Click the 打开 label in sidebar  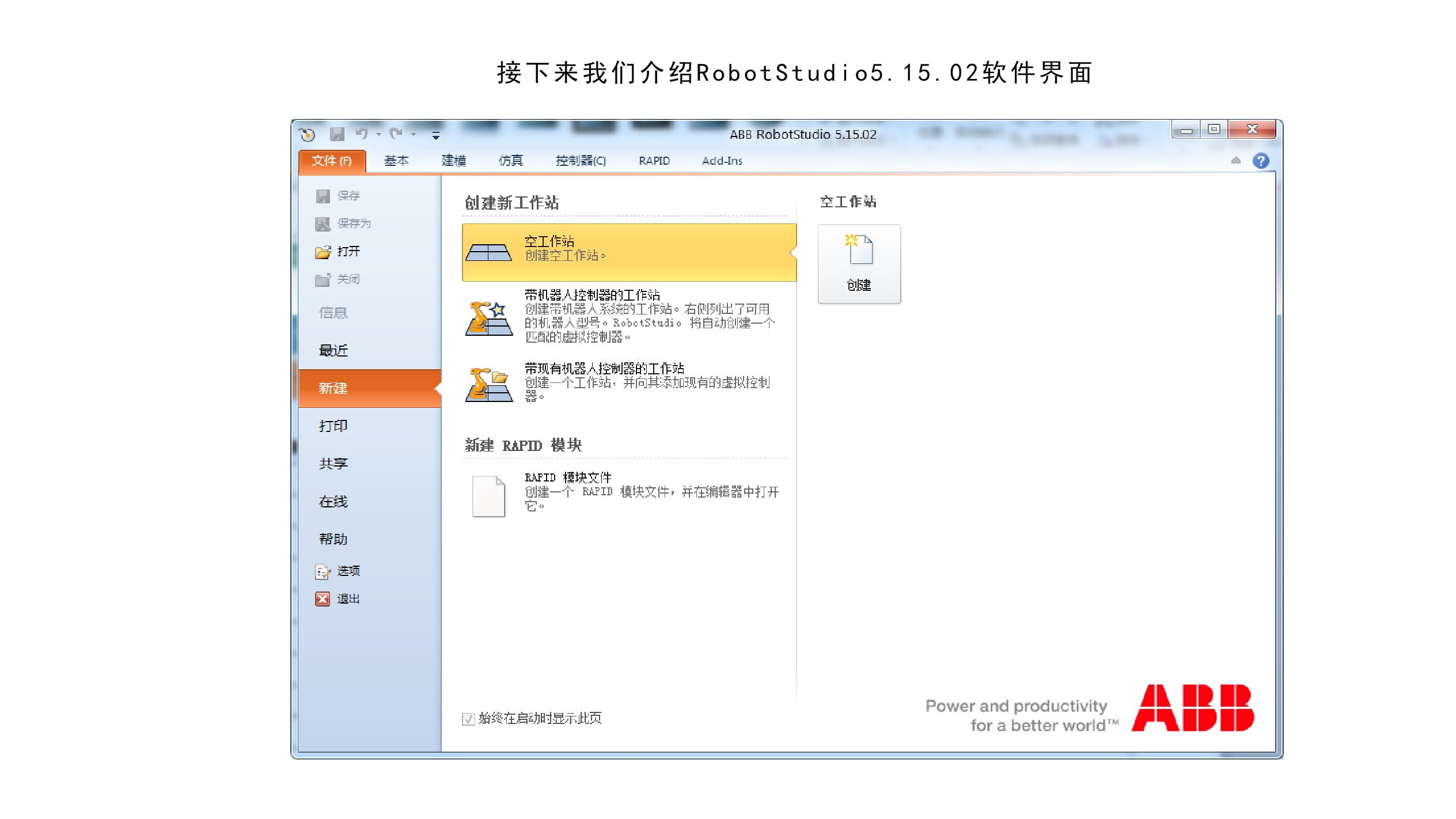coord(348,252)
